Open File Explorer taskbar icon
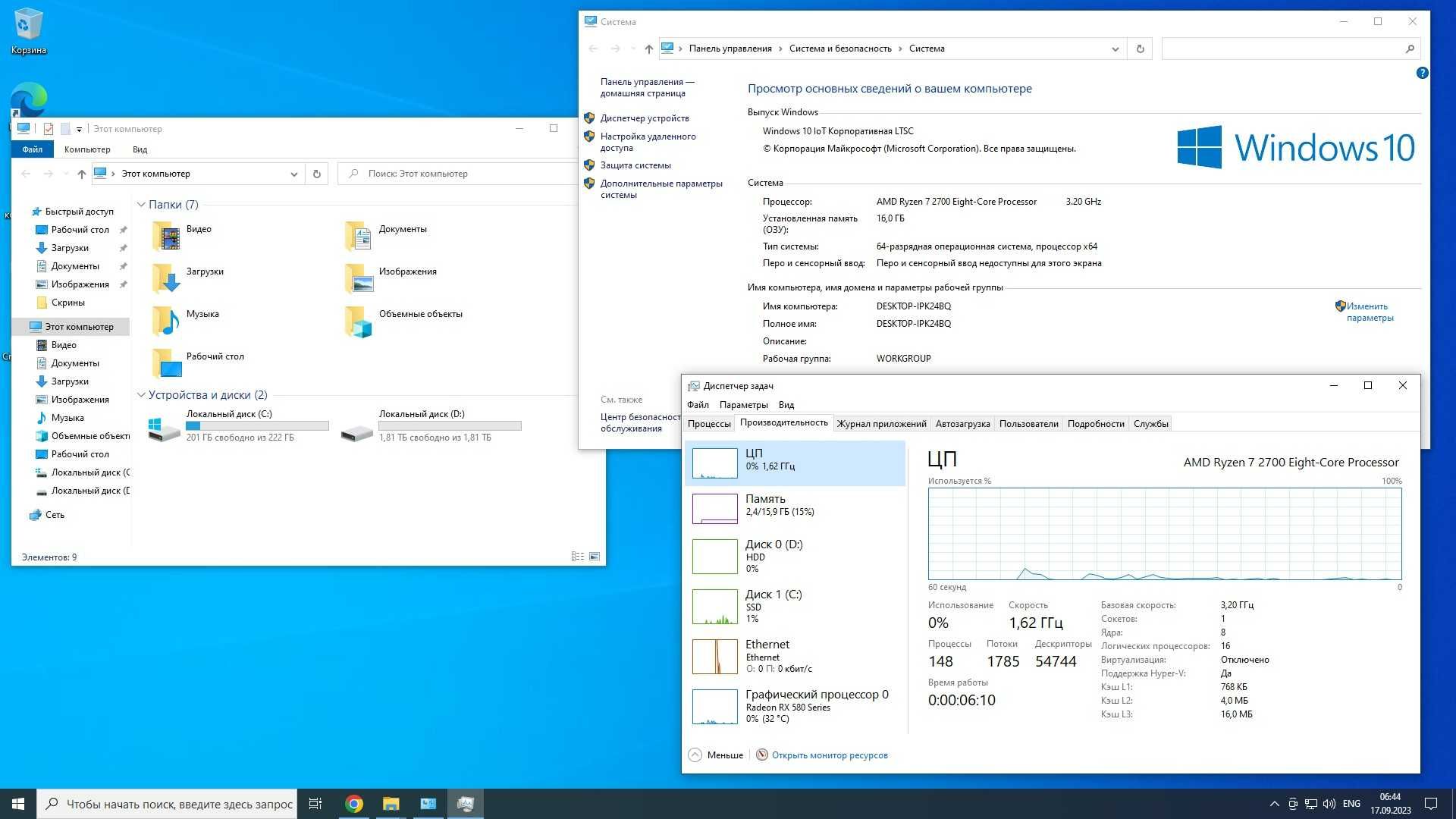This screenshot has height=819, width=1456. click(391, 804)
